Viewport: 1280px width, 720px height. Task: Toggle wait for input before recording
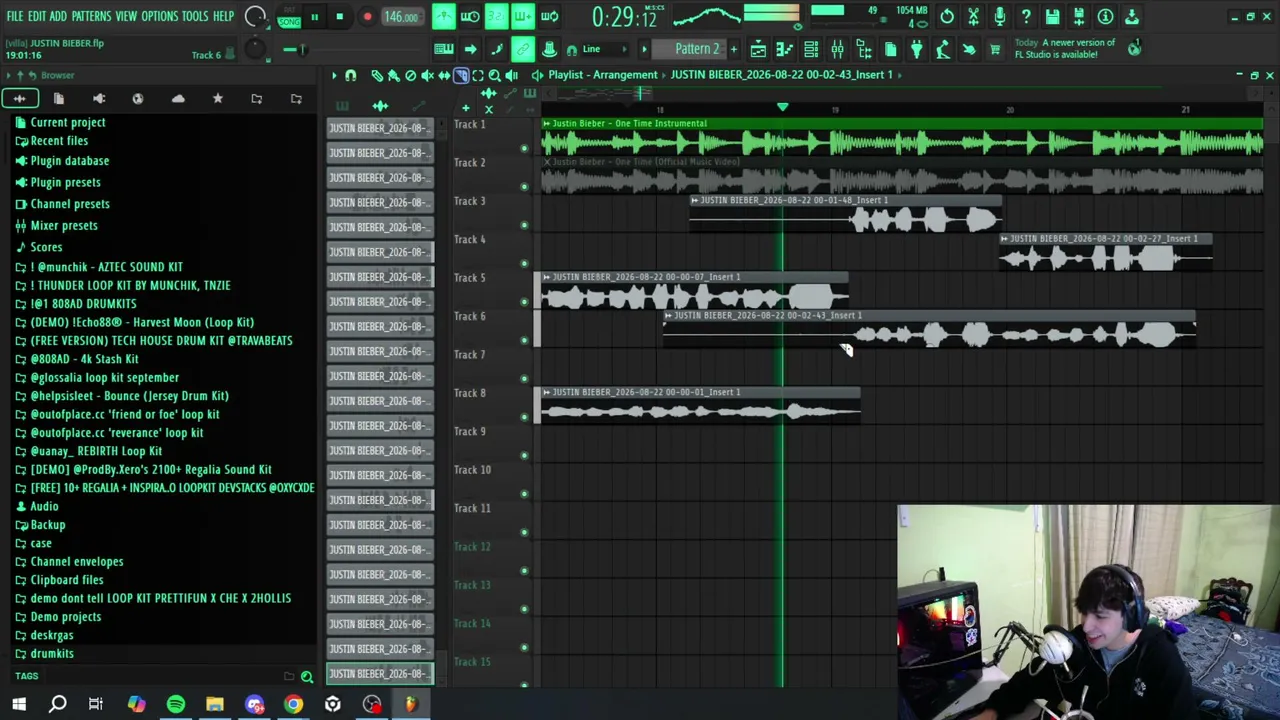pos(469,17)
